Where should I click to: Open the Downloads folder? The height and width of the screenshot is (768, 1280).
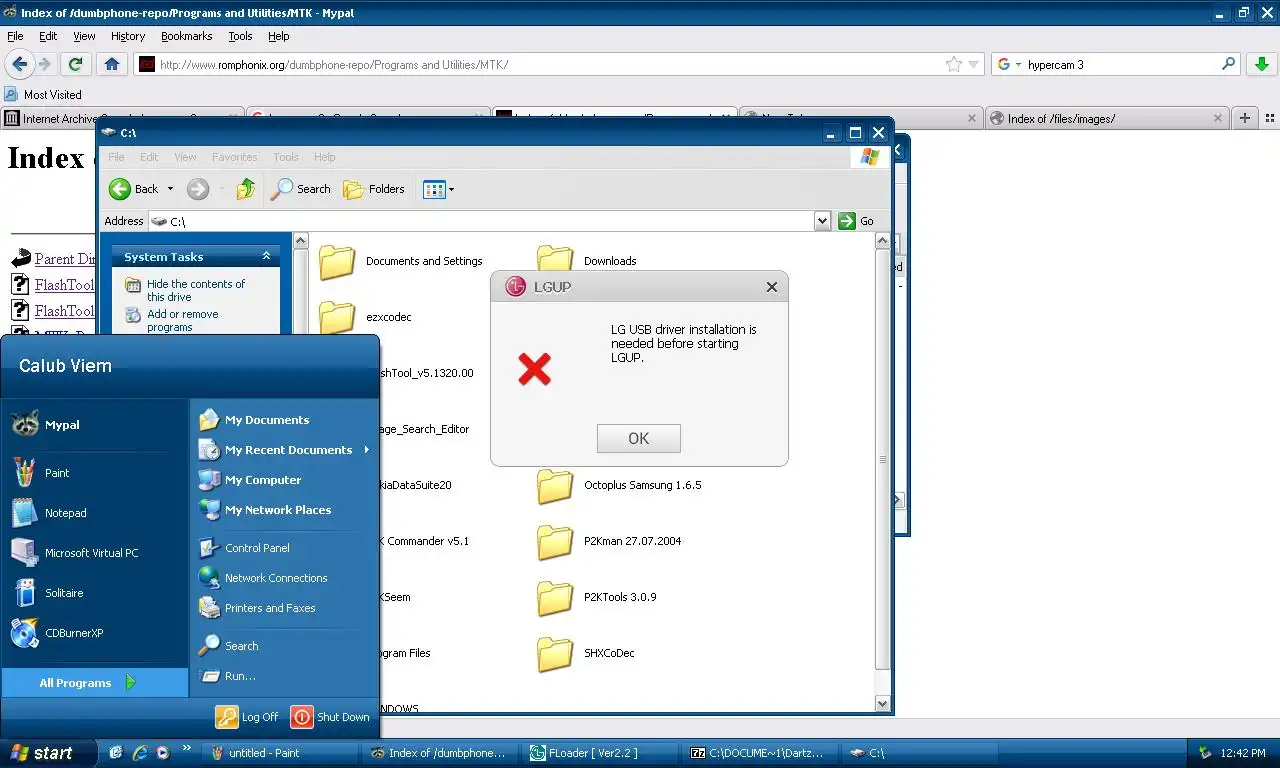point(587,261)
